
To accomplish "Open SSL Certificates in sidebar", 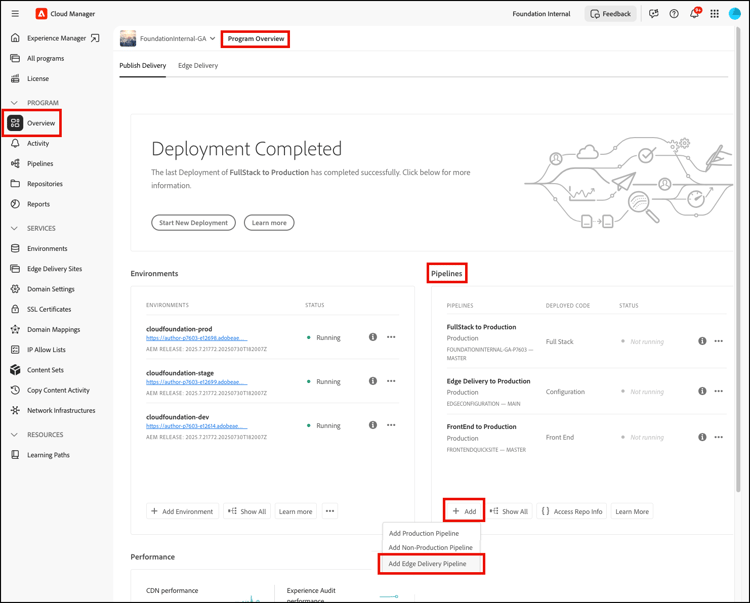I will [49, 309].
